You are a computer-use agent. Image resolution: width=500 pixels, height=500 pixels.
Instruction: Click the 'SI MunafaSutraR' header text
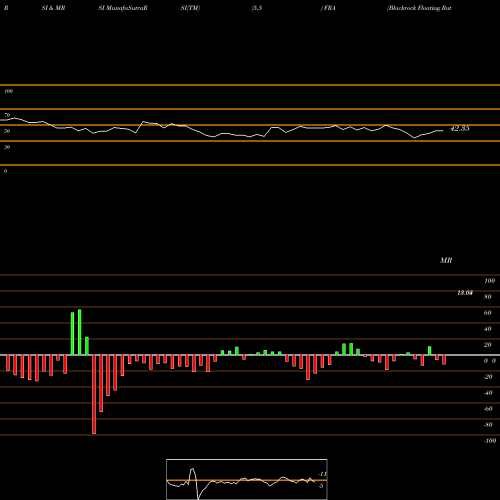123,8
